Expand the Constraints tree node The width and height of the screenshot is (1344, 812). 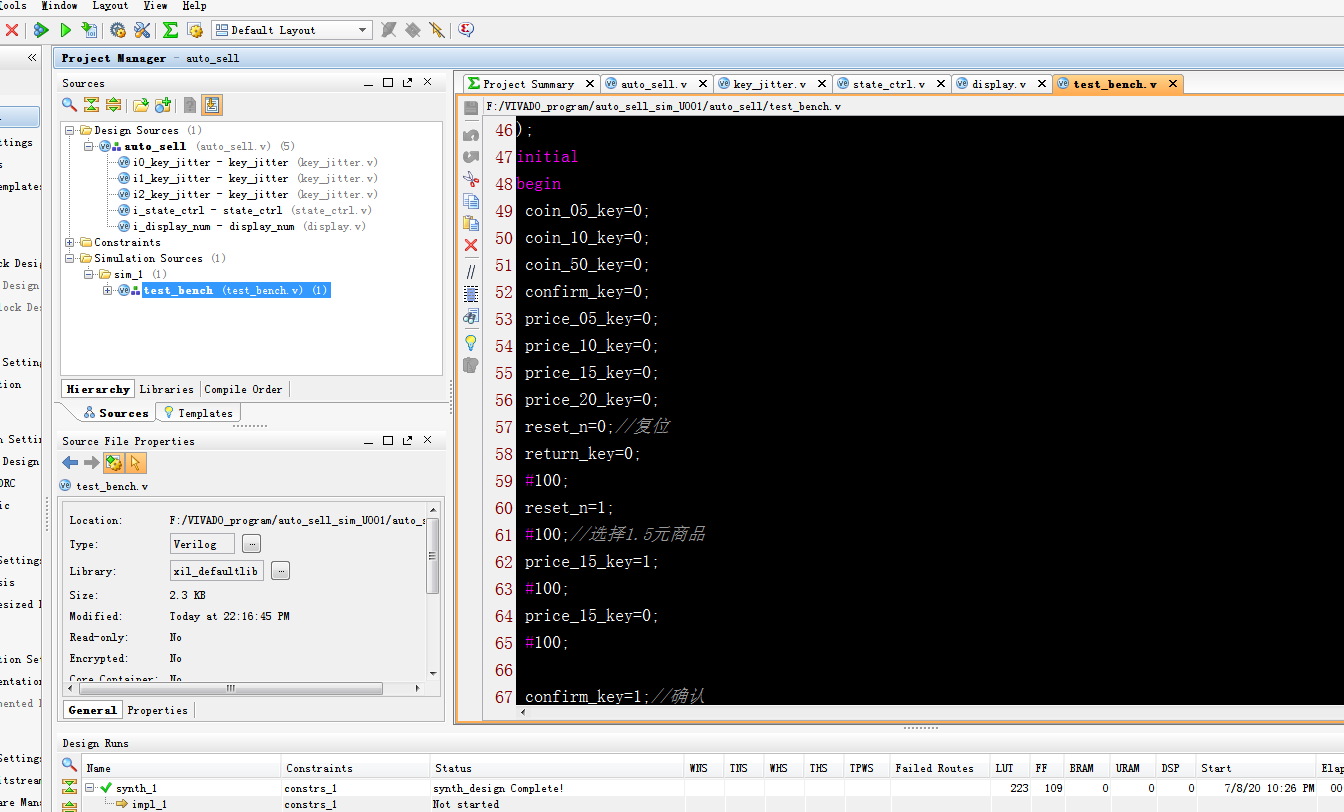(x=69, y=242)
